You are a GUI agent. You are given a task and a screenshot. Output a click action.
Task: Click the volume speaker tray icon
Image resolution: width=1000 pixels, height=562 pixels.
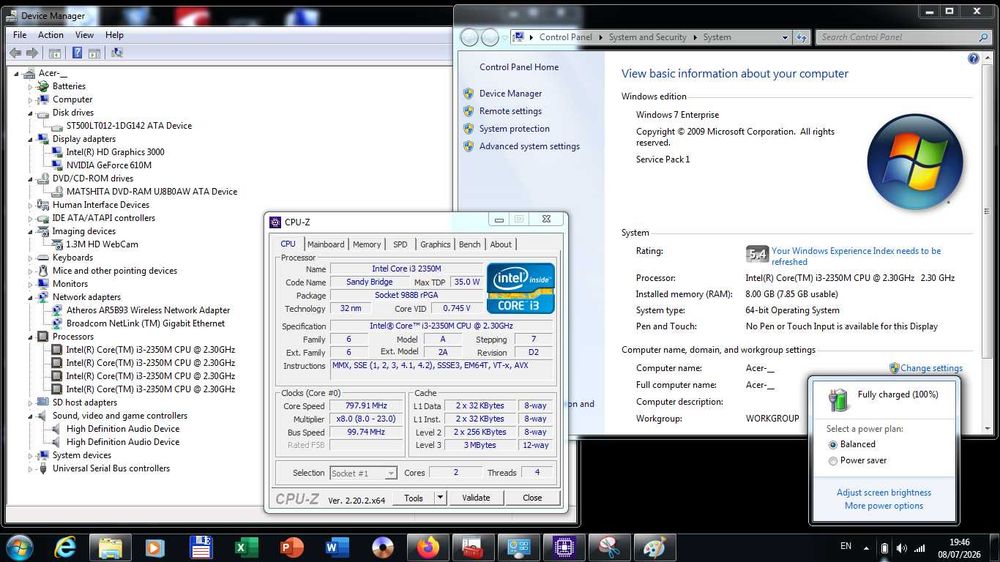pyautogui.click(x=901, y=548)
